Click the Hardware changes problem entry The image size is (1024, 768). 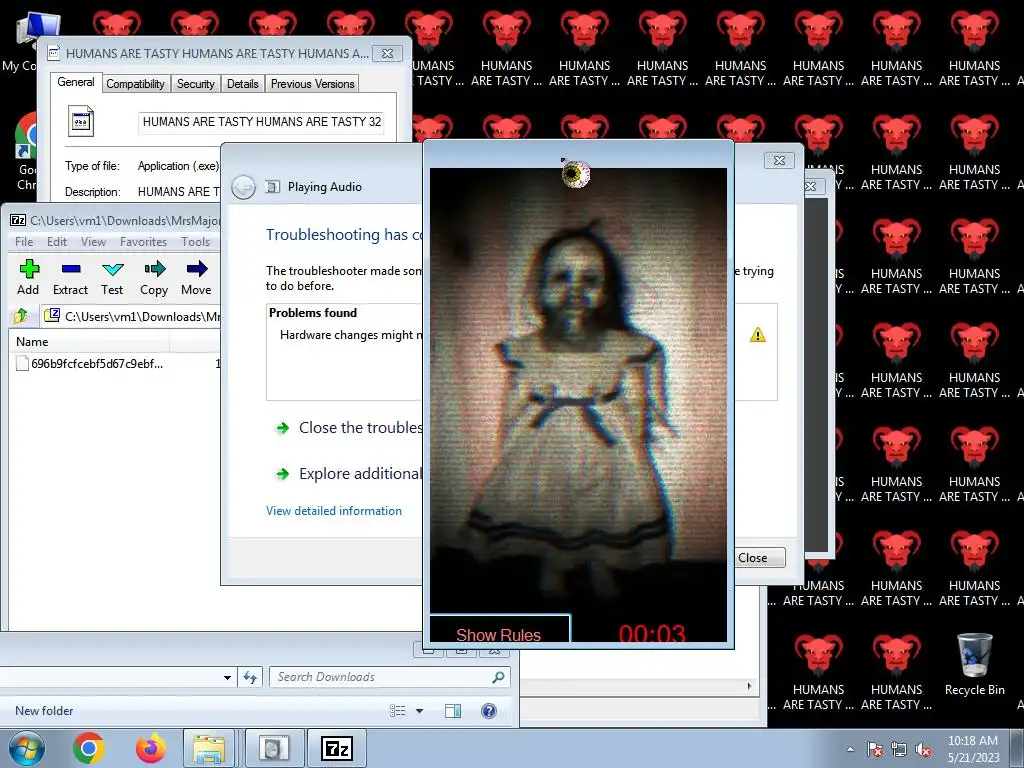pyautogui.click(x=350, y=335)
